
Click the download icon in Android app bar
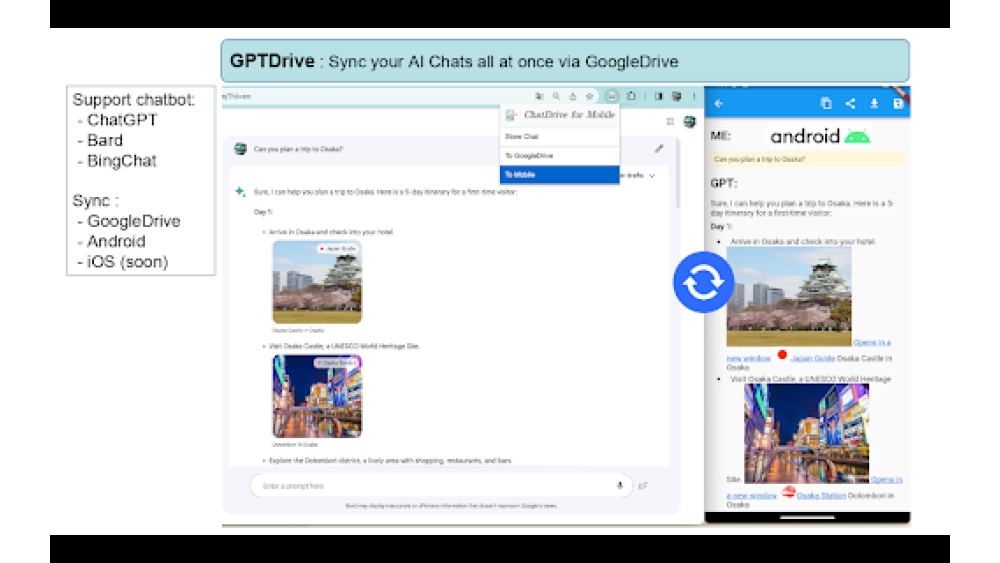click(874, 103)
